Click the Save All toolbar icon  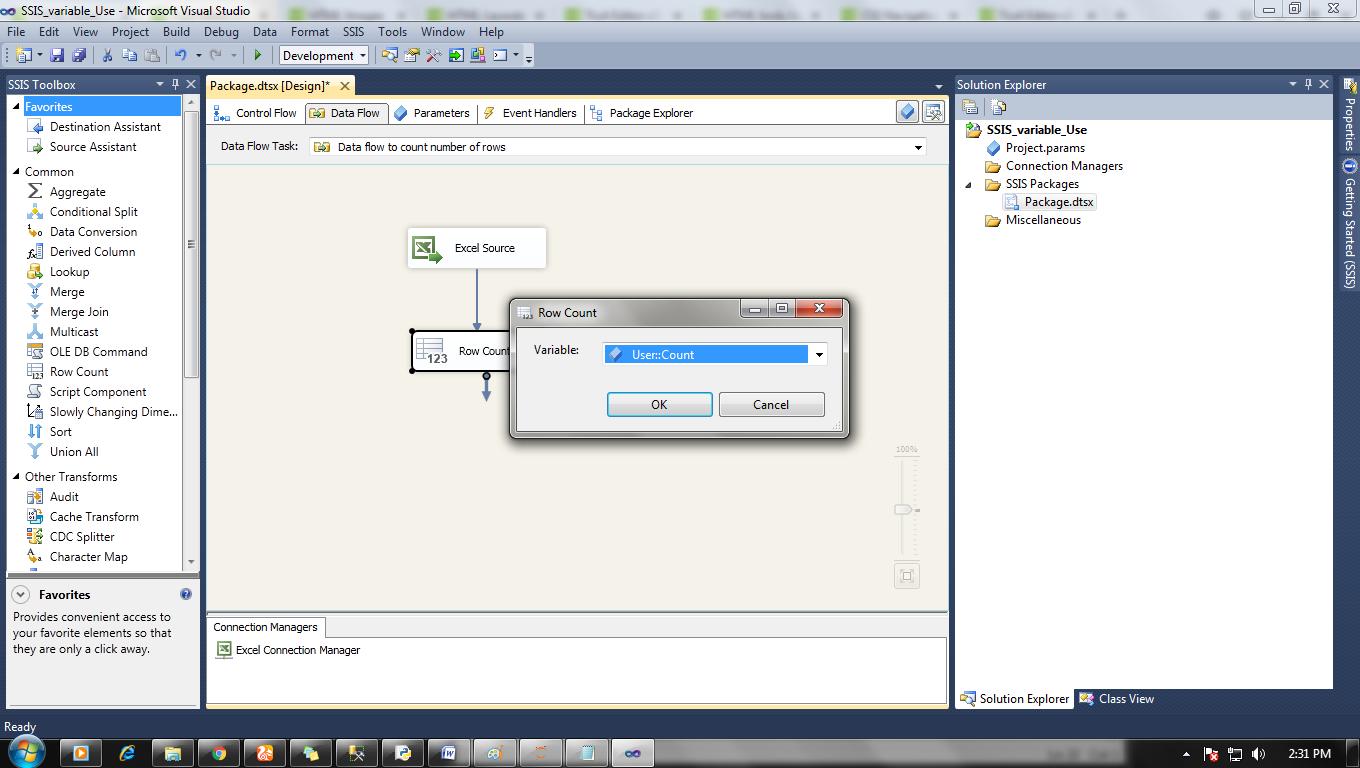pyautogui.click(x=79, y=55)
